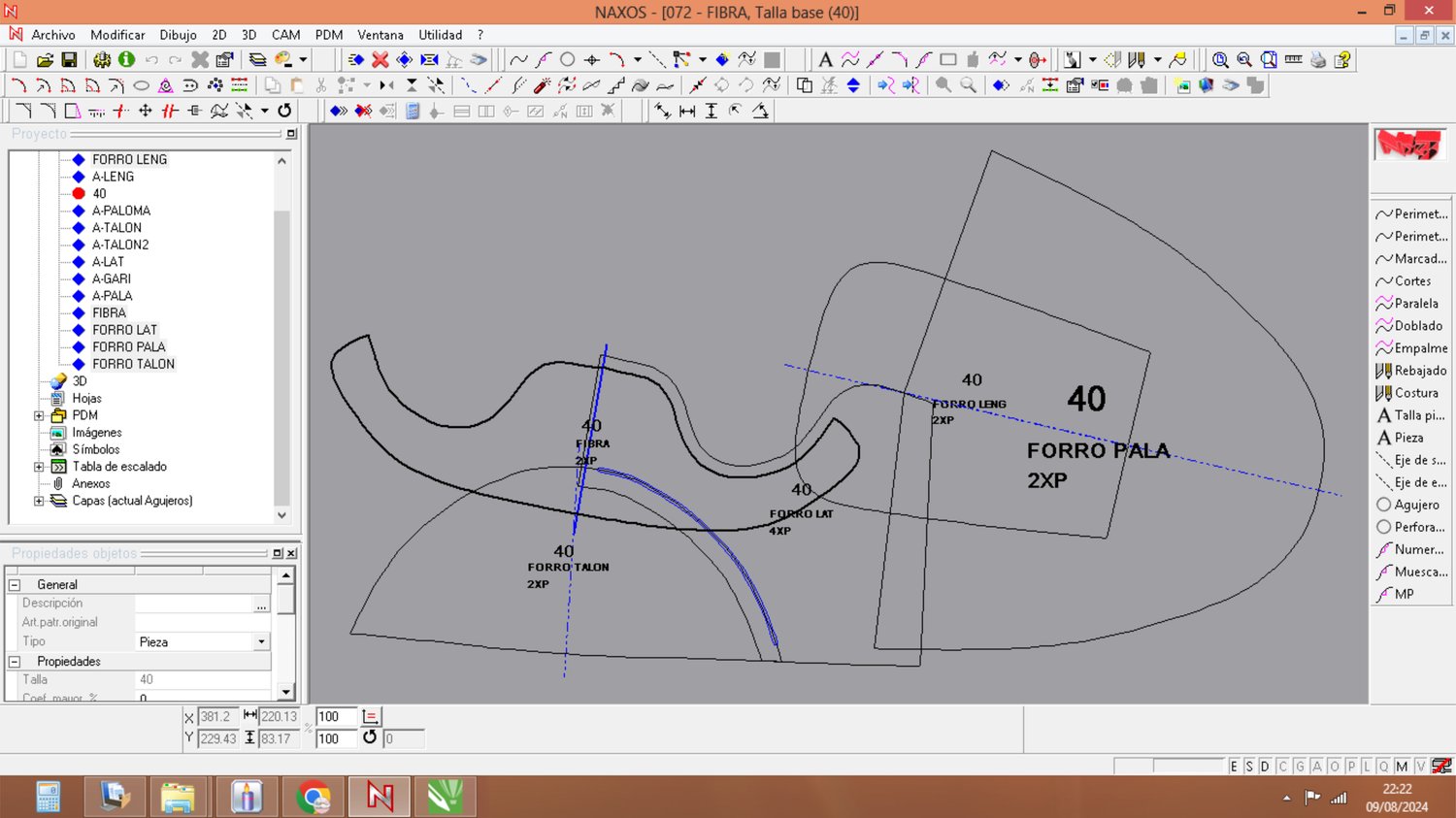Toggle the M status bar indicator
This screenshot has height=818, width=1456.
[x=1402, y=767]
